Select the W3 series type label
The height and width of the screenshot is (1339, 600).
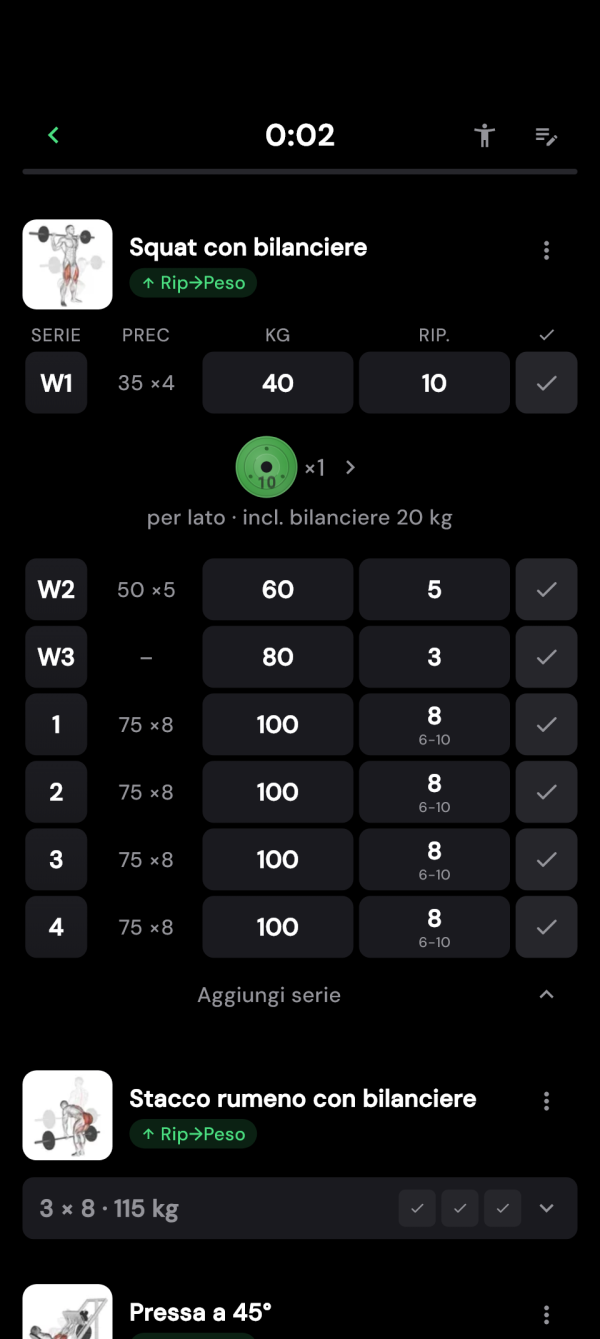56,657
